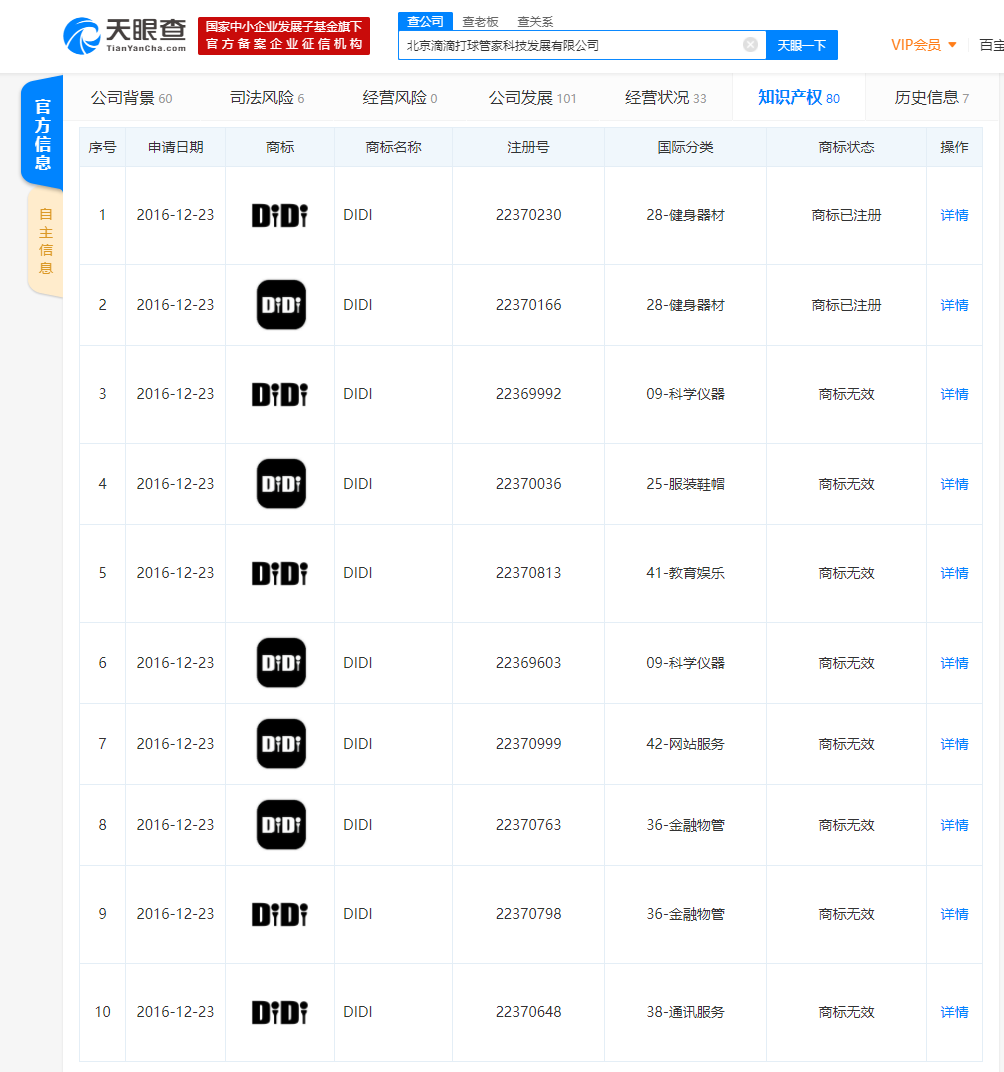The height and width of the screenshot is (1072, 1004).
Task: Select registration number 22369992
Action: pos(528,394)
